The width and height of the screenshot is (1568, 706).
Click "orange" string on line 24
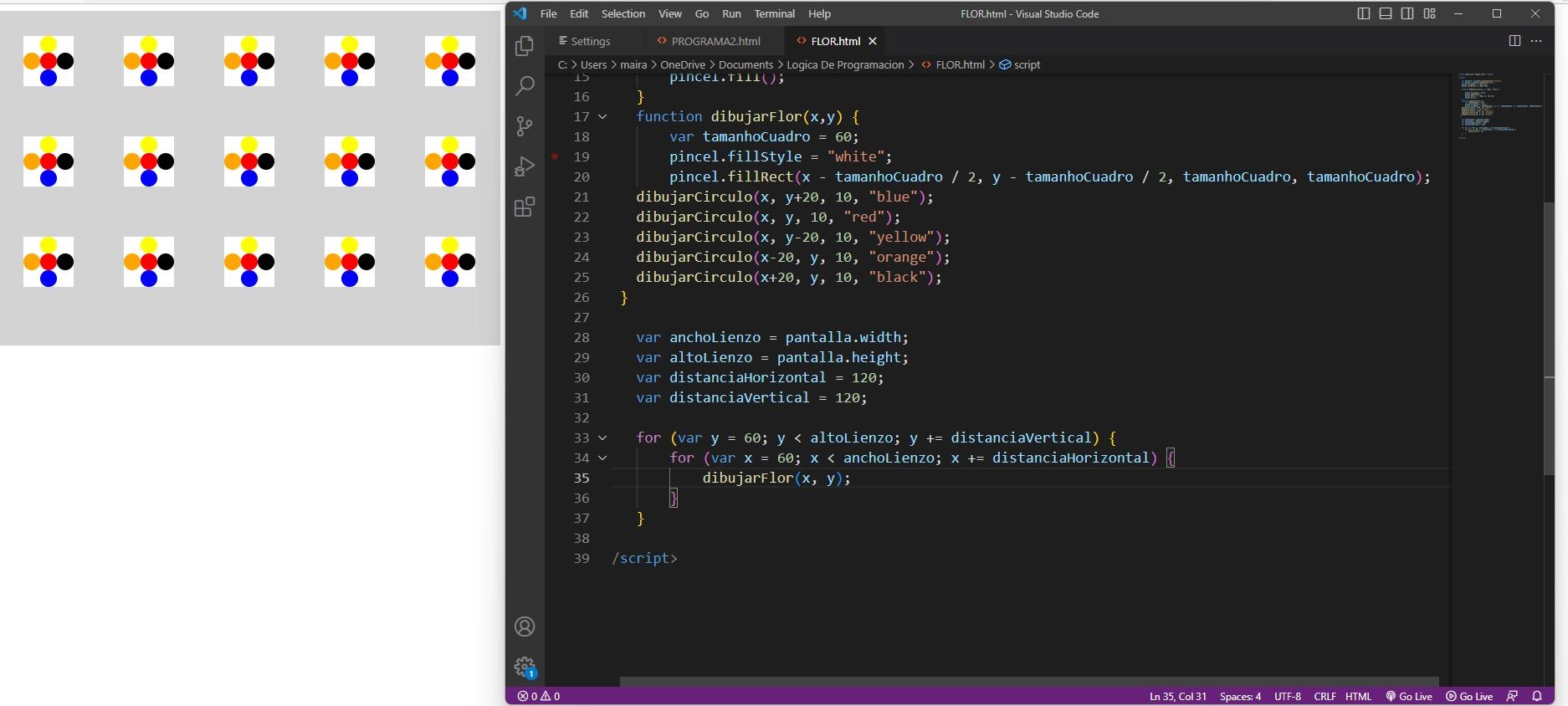pos(901,257)
